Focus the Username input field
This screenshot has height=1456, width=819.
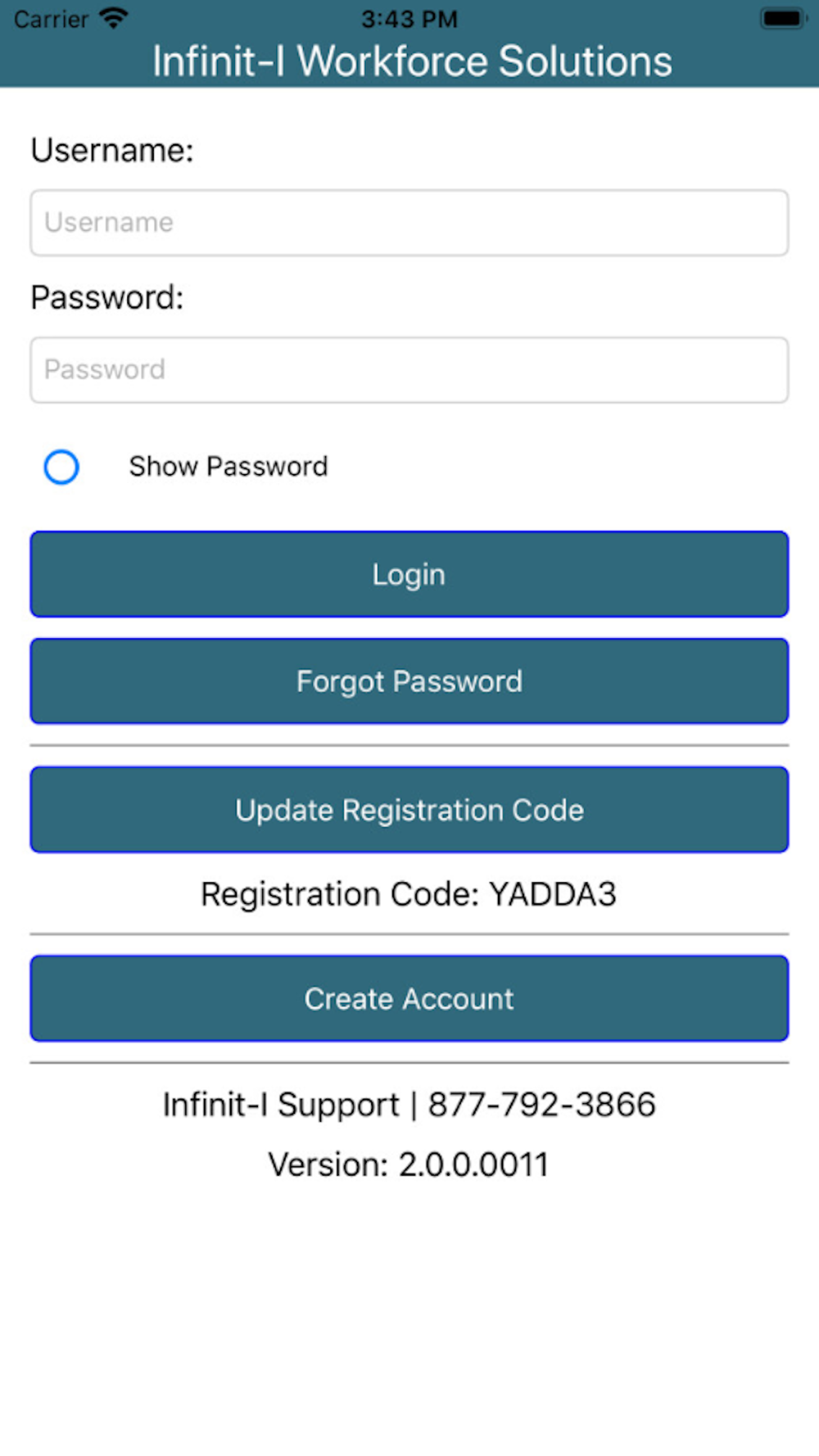[409, 223]
